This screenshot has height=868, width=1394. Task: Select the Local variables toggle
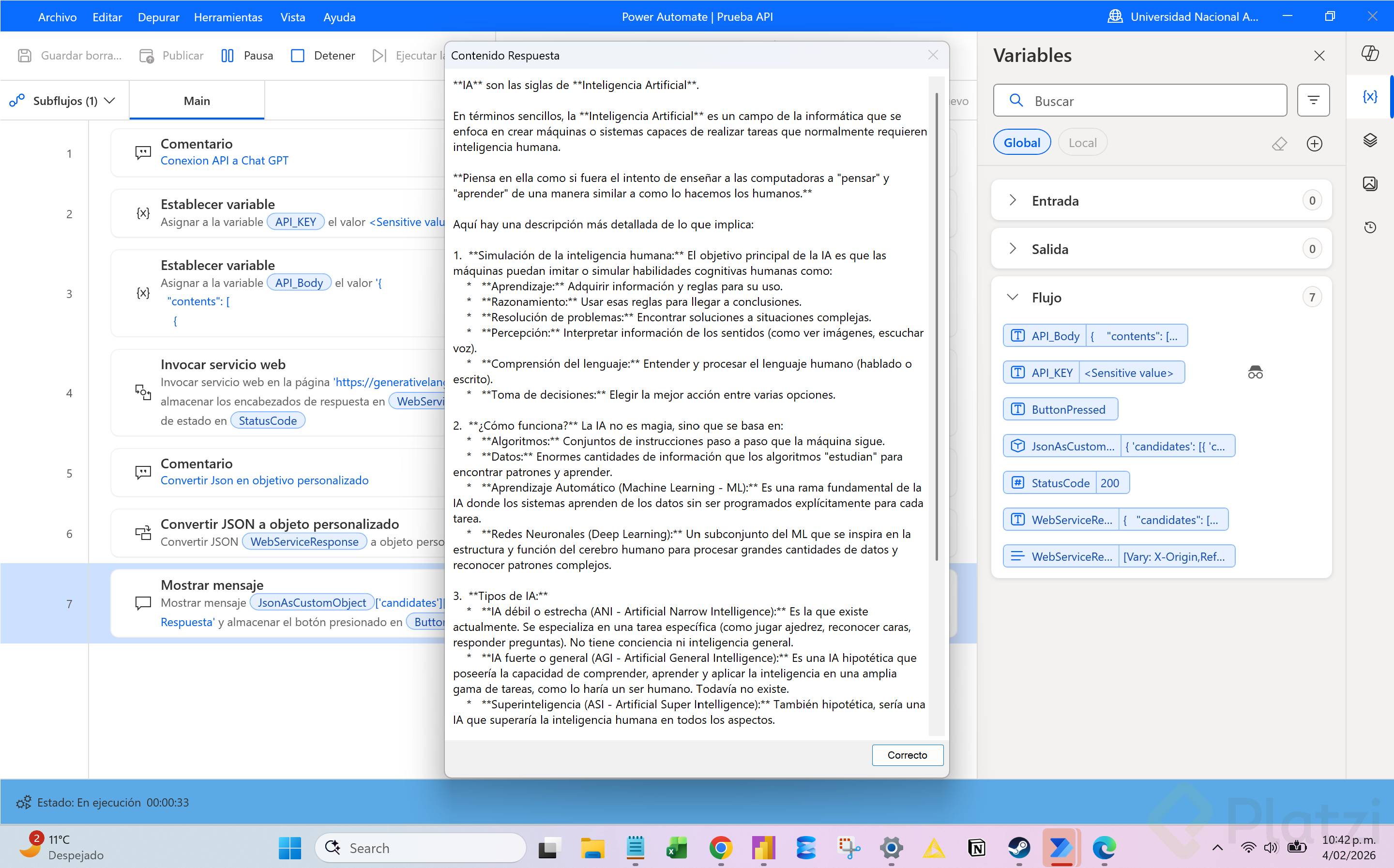click(x=1082, y=142)
